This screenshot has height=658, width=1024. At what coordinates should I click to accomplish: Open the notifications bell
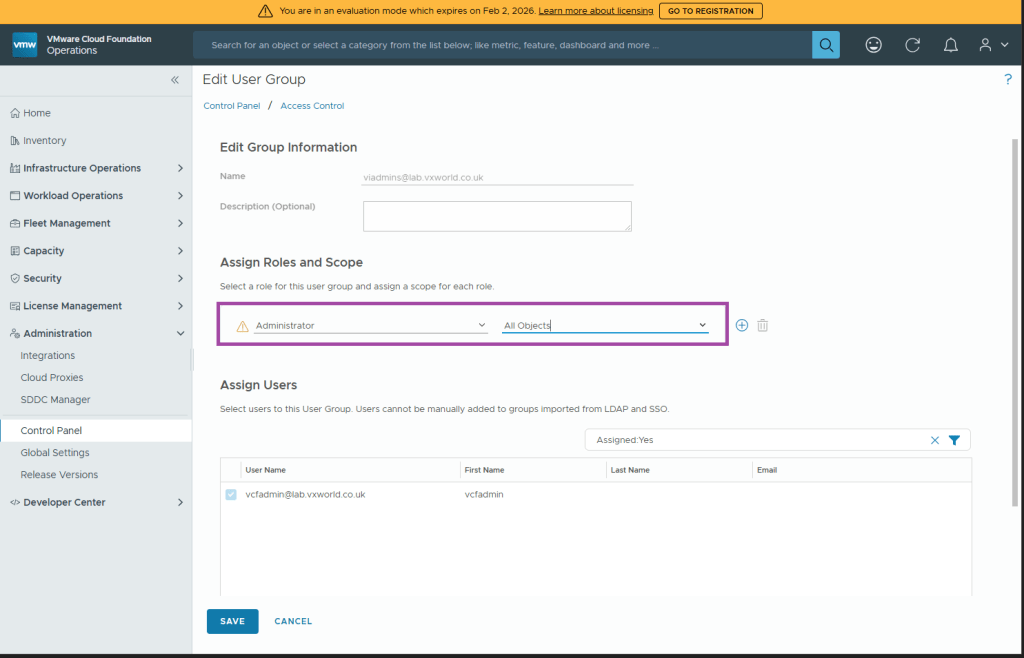click(951, 45)
